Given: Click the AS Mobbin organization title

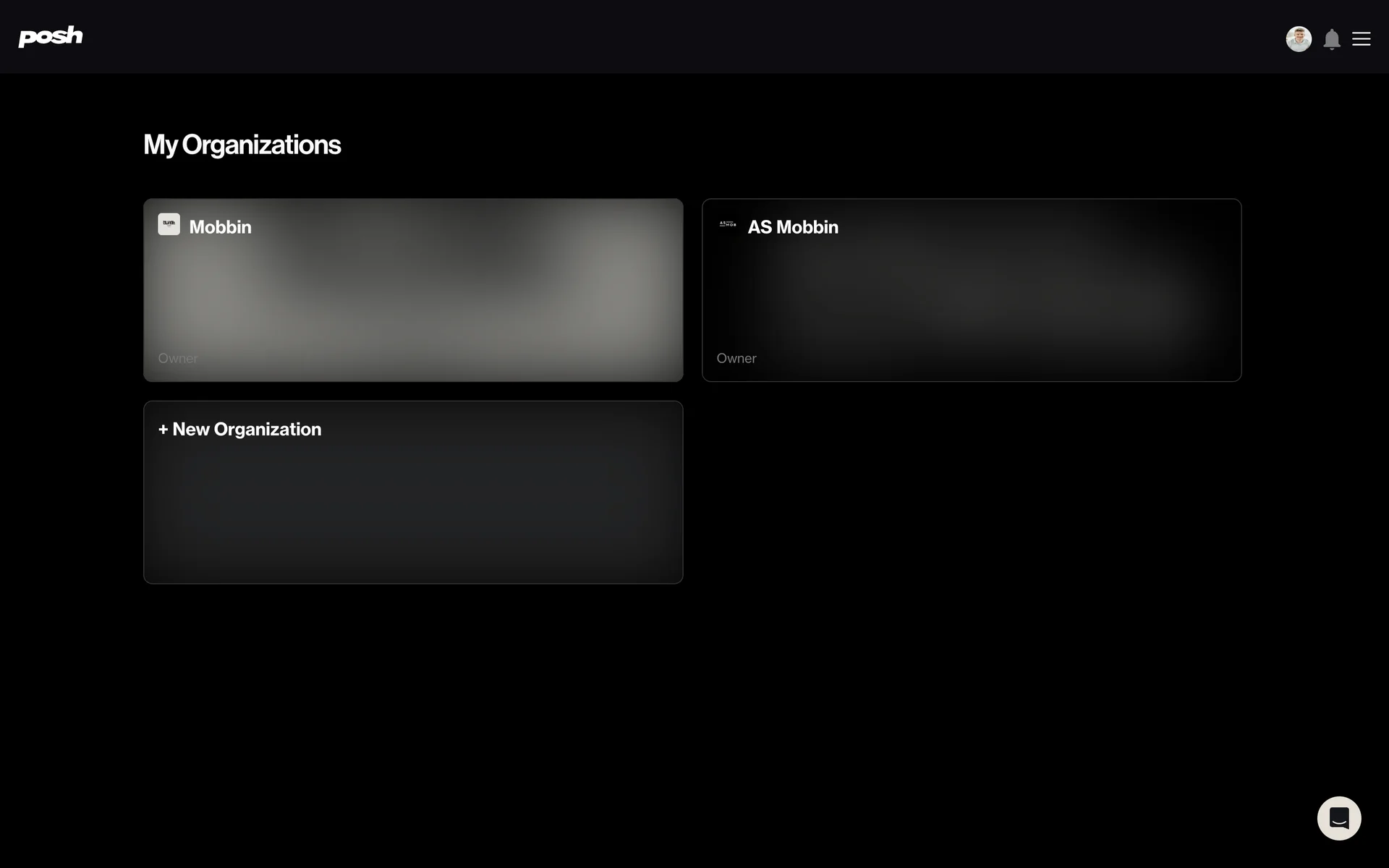Looking at the screenshot, I should click(792, 227).
